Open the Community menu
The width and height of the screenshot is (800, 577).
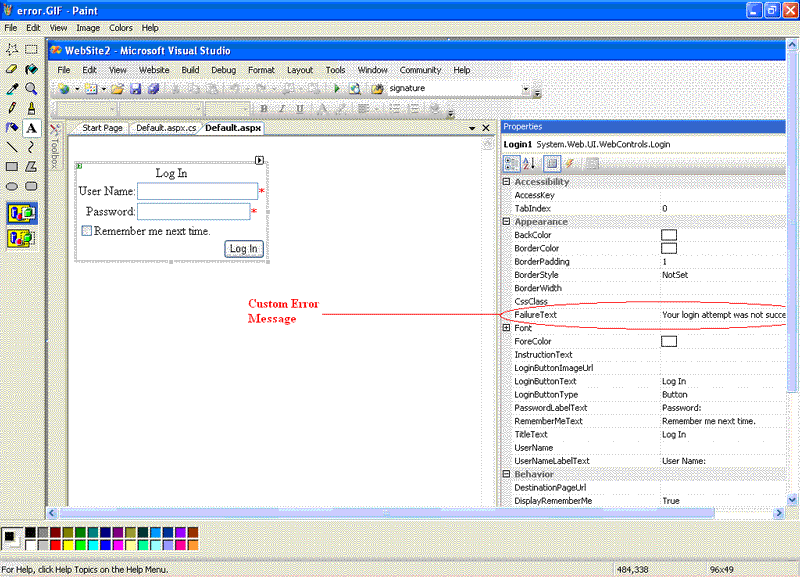[420, 70]
